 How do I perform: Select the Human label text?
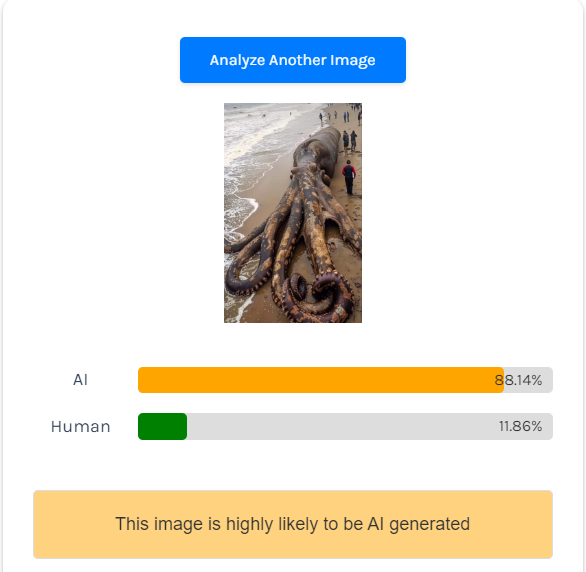click(81, 426)
